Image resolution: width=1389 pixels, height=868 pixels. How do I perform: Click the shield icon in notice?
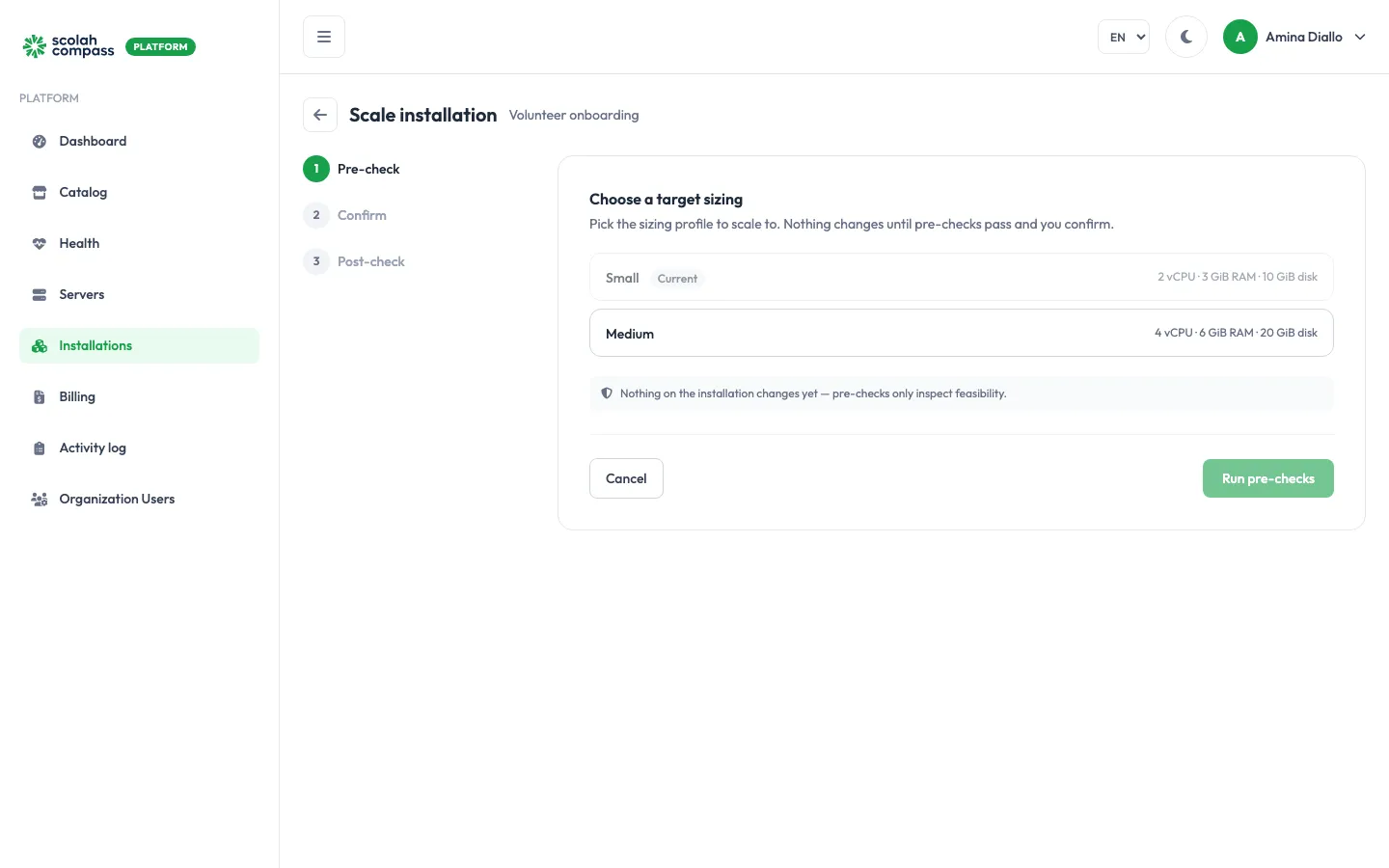(607, 393)
